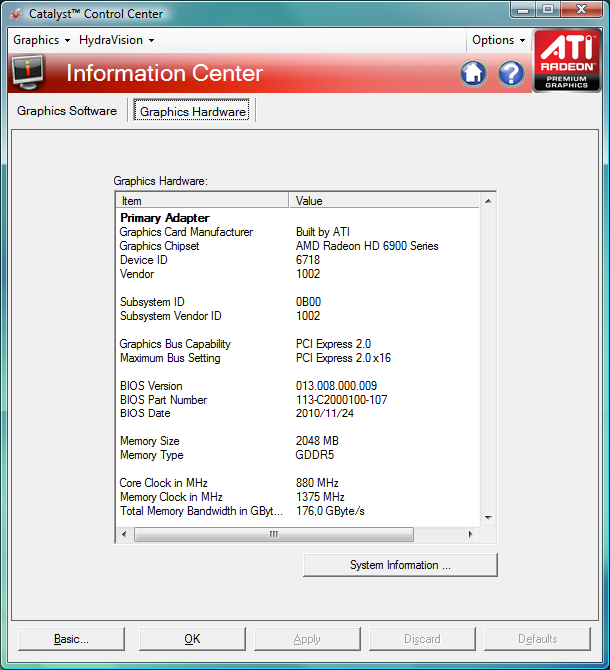Image resolution: width=610 pixels, height=670 pixels.
Task: Open the Options dropdown menu
Action: (x=499, y=40)
